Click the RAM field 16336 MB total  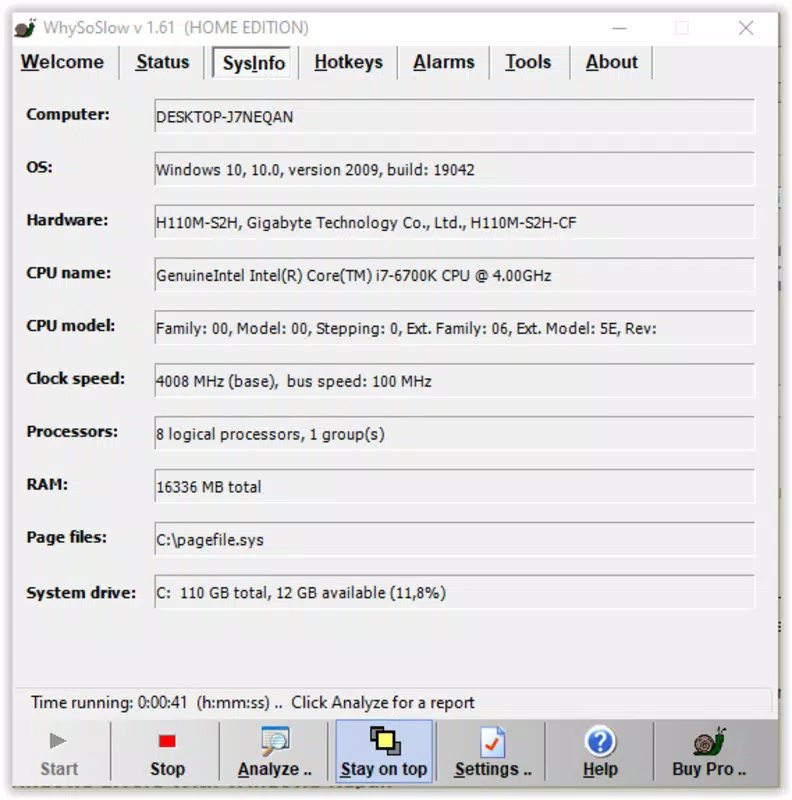point(454,486)
